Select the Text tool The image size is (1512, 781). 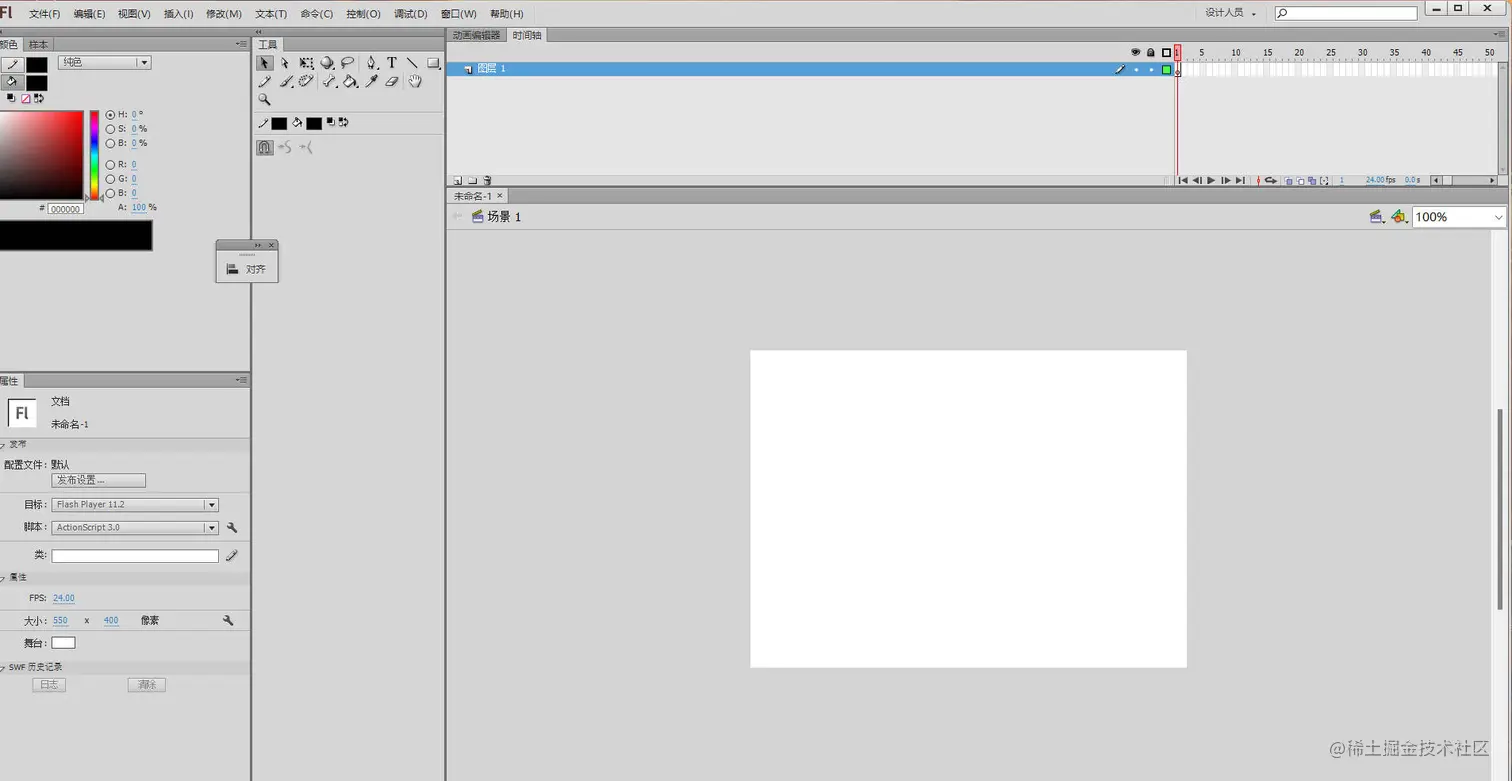pos(392,62)
